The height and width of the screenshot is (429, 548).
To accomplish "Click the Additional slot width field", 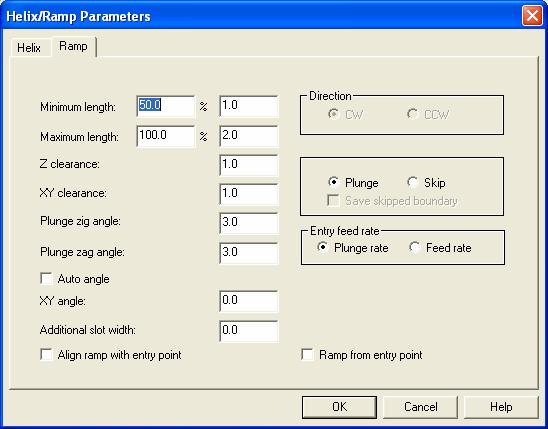I will point(248,331).
